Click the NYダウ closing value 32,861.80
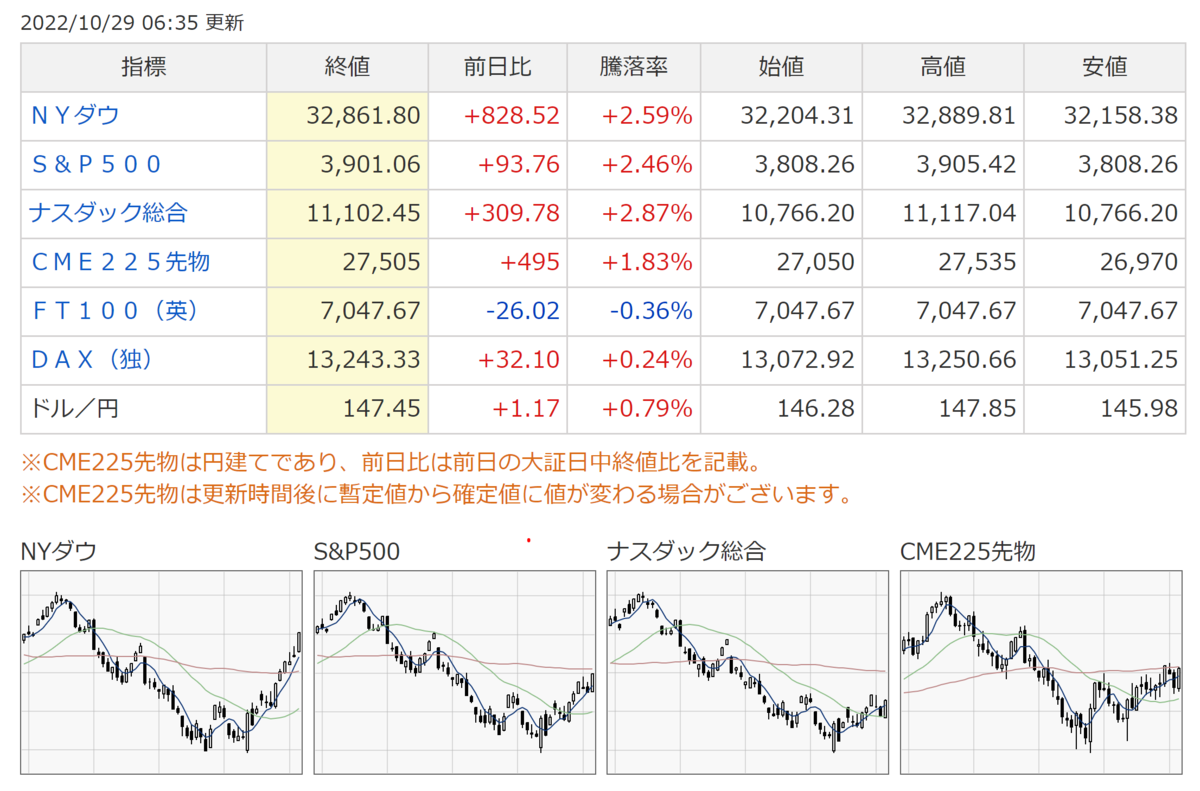The width and height of the screenshot is (1200, 791). (363, 115)
